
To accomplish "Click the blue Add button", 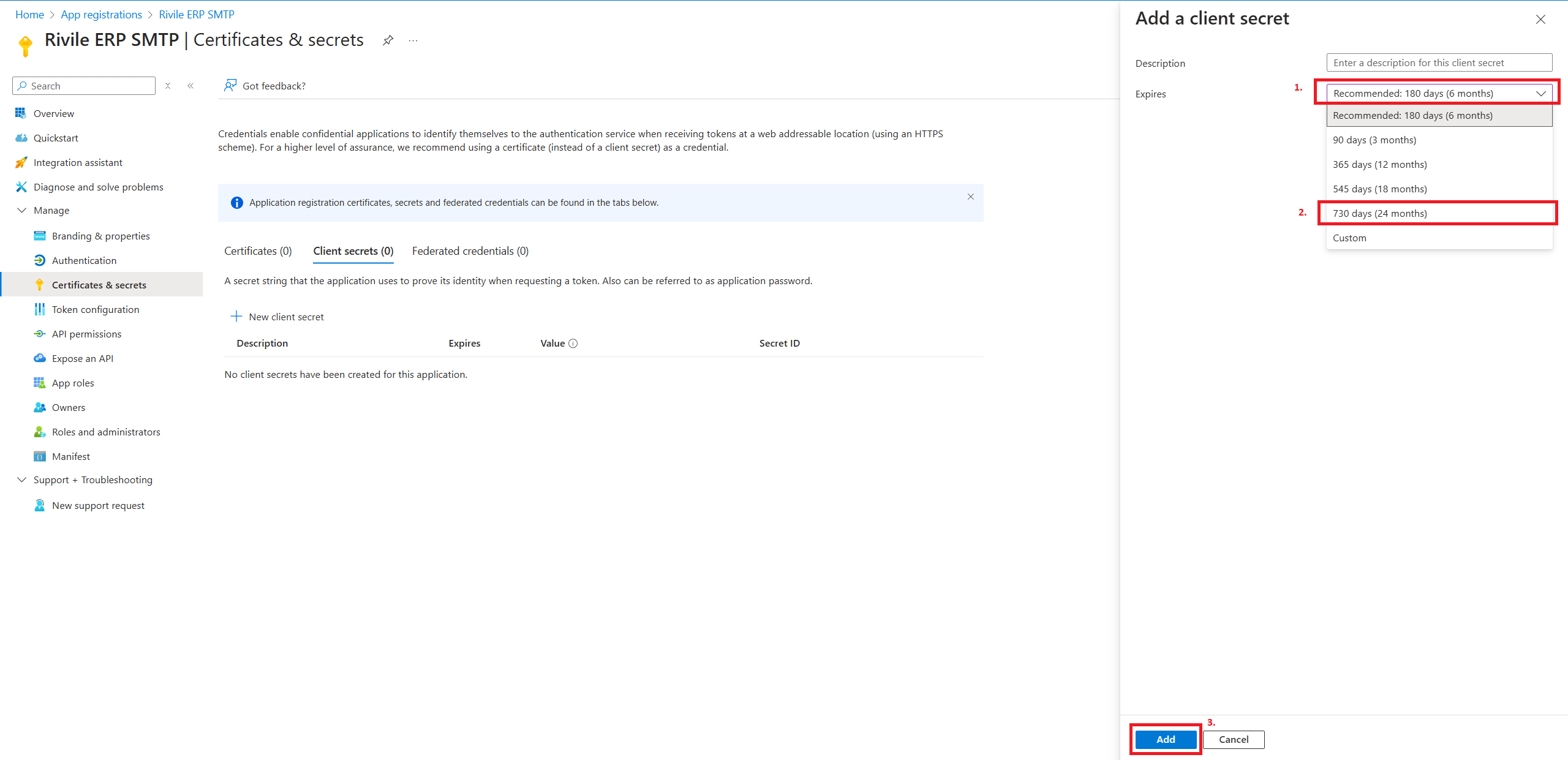I will pyautogui.click(x=1165, y=739).
